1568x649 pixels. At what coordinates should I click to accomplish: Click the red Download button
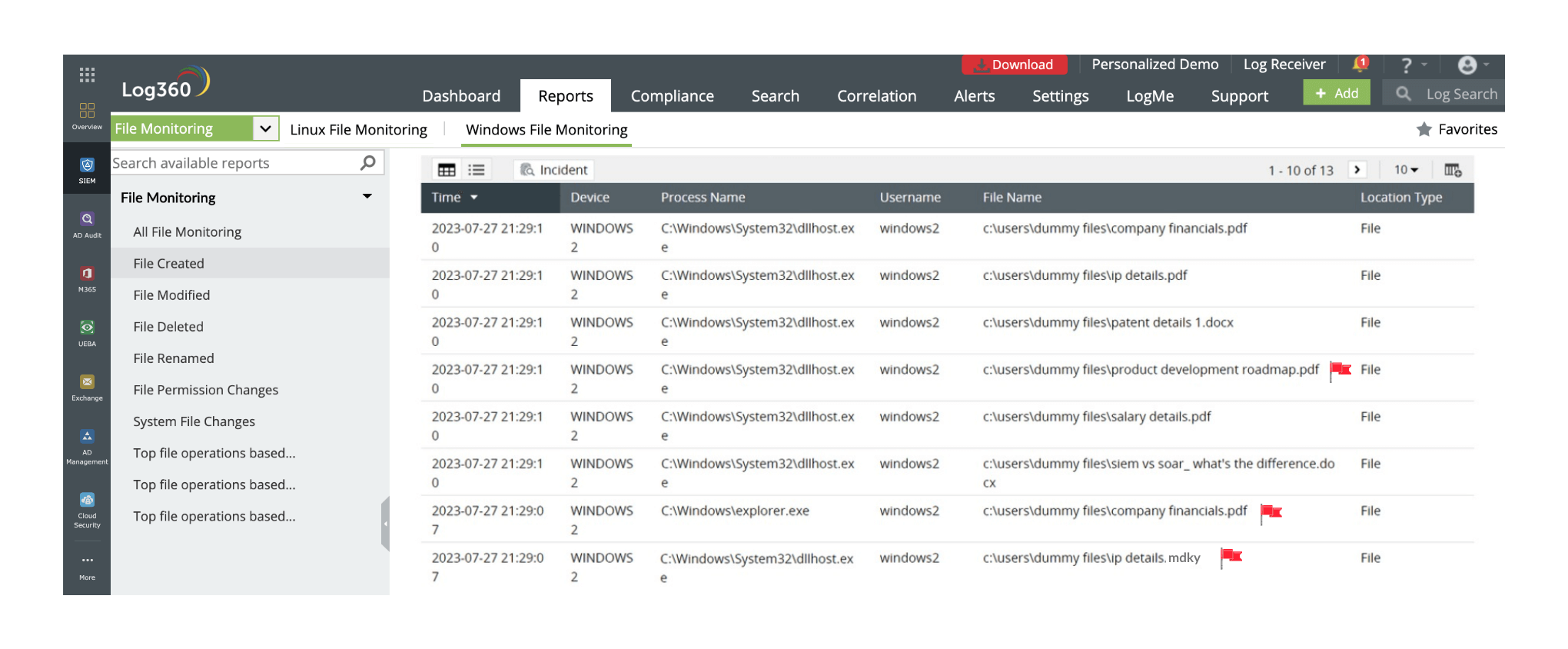pyautogui.click(x=1015, y=65)
